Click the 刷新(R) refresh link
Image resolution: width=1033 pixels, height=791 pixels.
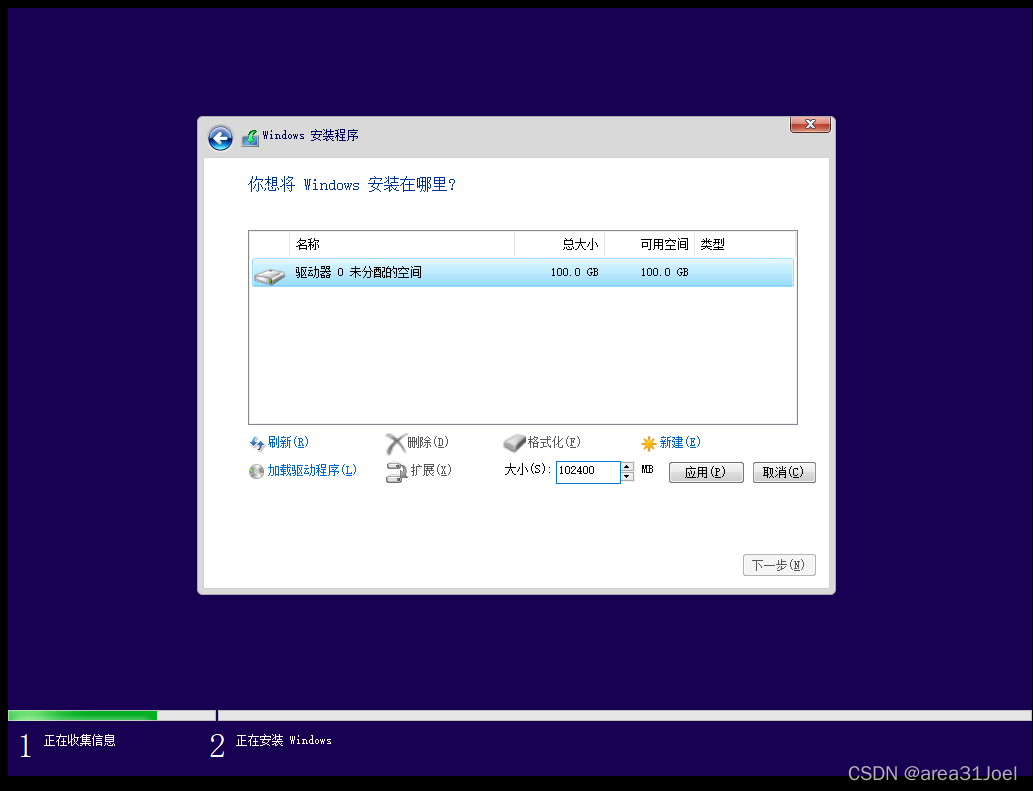[x=288, y=442]
